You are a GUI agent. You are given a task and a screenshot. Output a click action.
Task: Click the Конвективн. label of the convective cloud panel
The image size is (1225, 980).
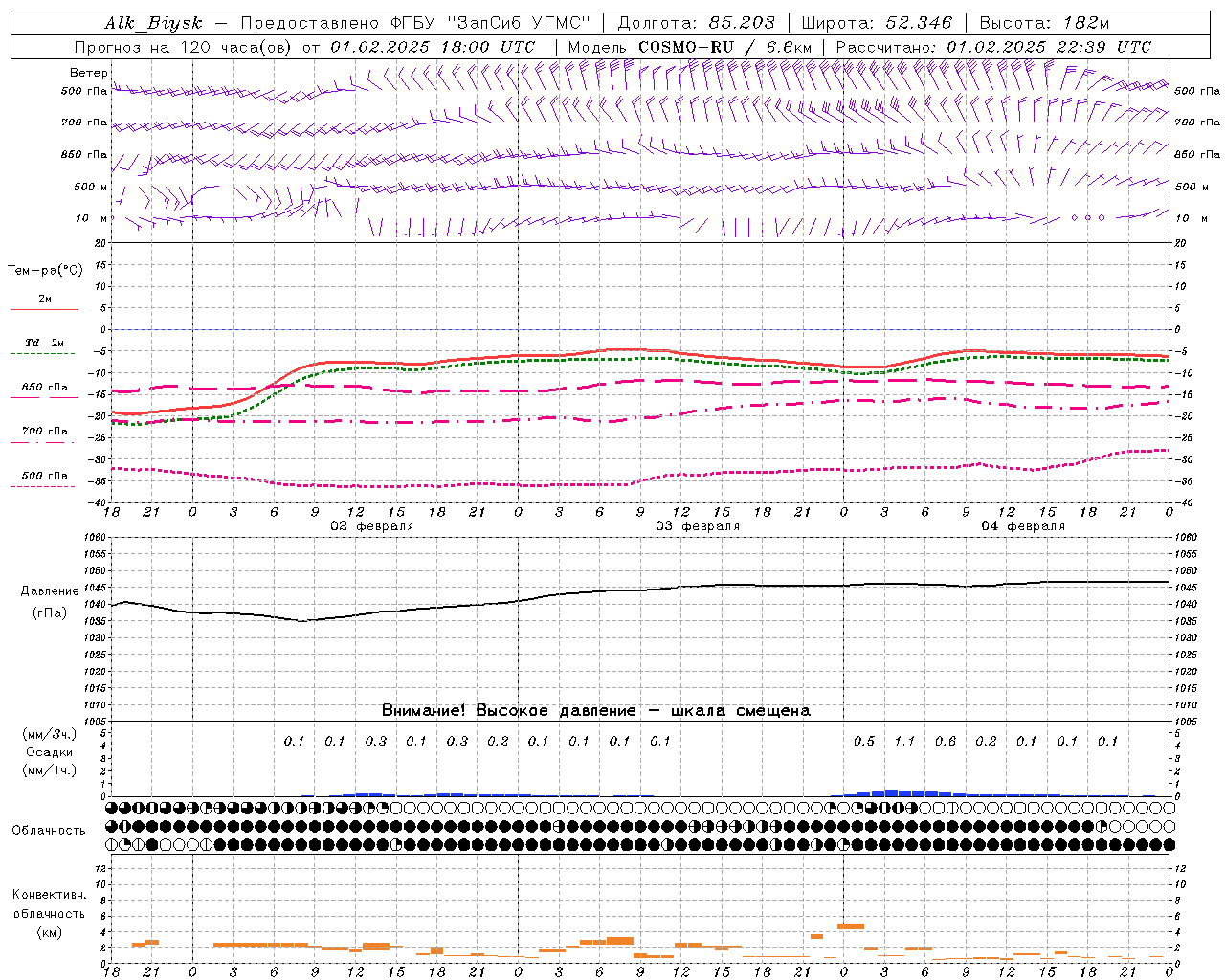tap(49, 894)
